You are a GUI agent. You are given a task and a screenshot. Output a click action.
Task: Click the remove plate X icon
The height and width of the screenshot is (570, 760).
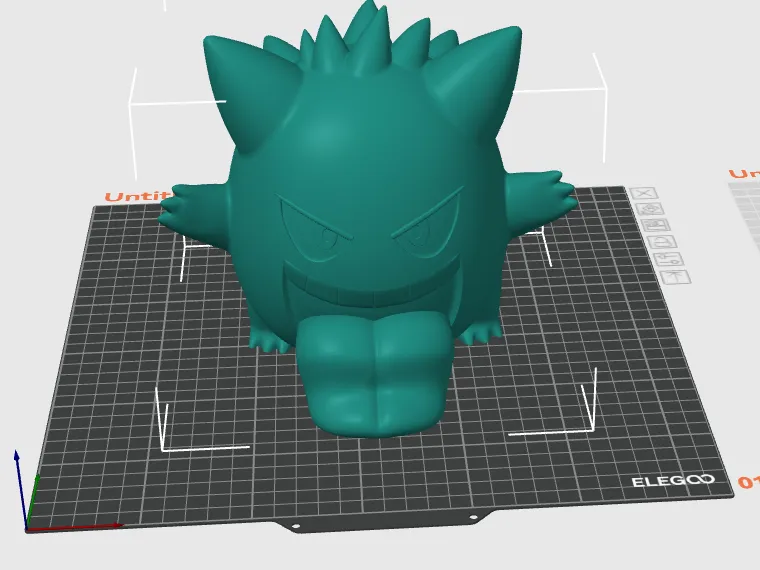click(x=644, y=193)
